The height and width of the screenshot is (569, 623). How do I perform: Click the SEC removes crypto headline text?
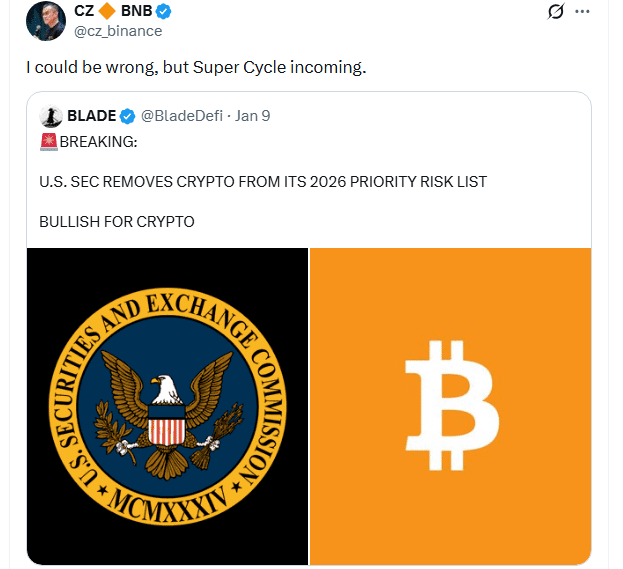pos(262,180)
